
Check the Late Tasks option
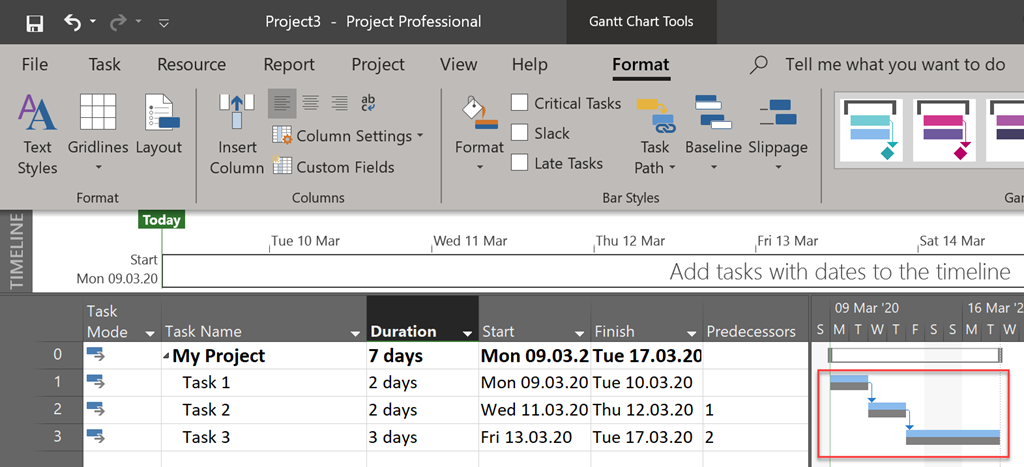tap(520, 163)
